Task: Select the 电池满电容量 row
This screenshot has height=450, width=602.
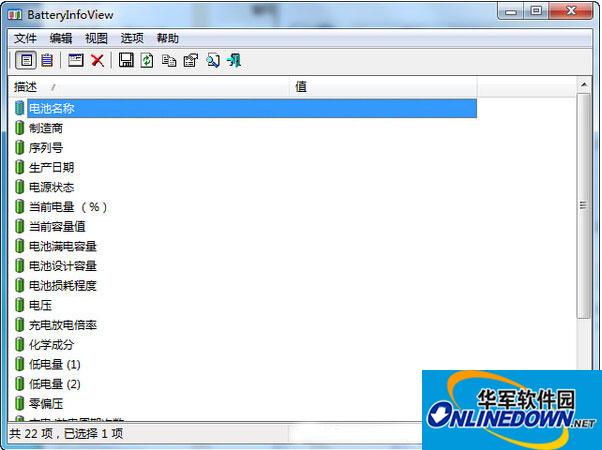Action: [246, 246]
